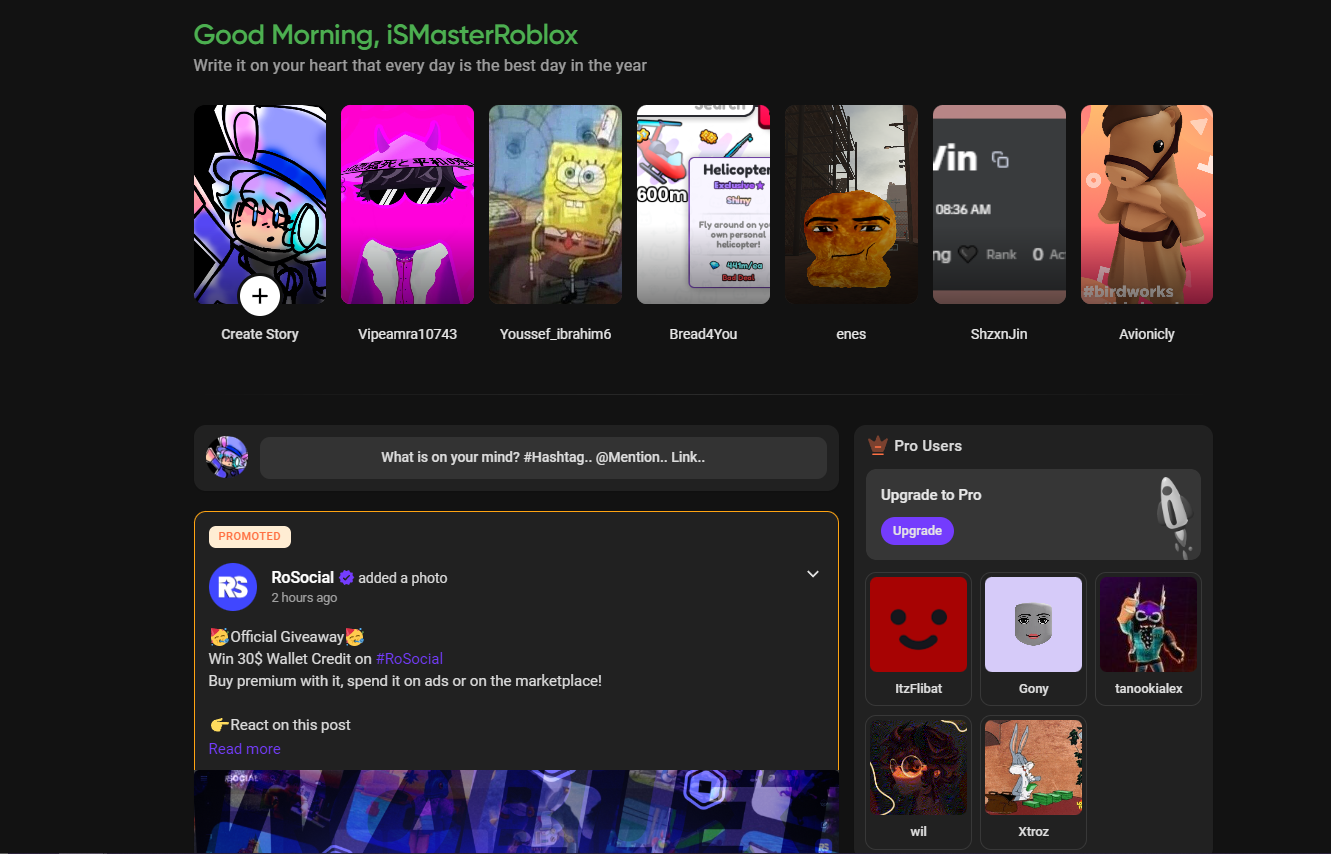Click the Pro Users crown icon
The height and width of the screenshot is (854, 1331).
[x=878, y=446]
